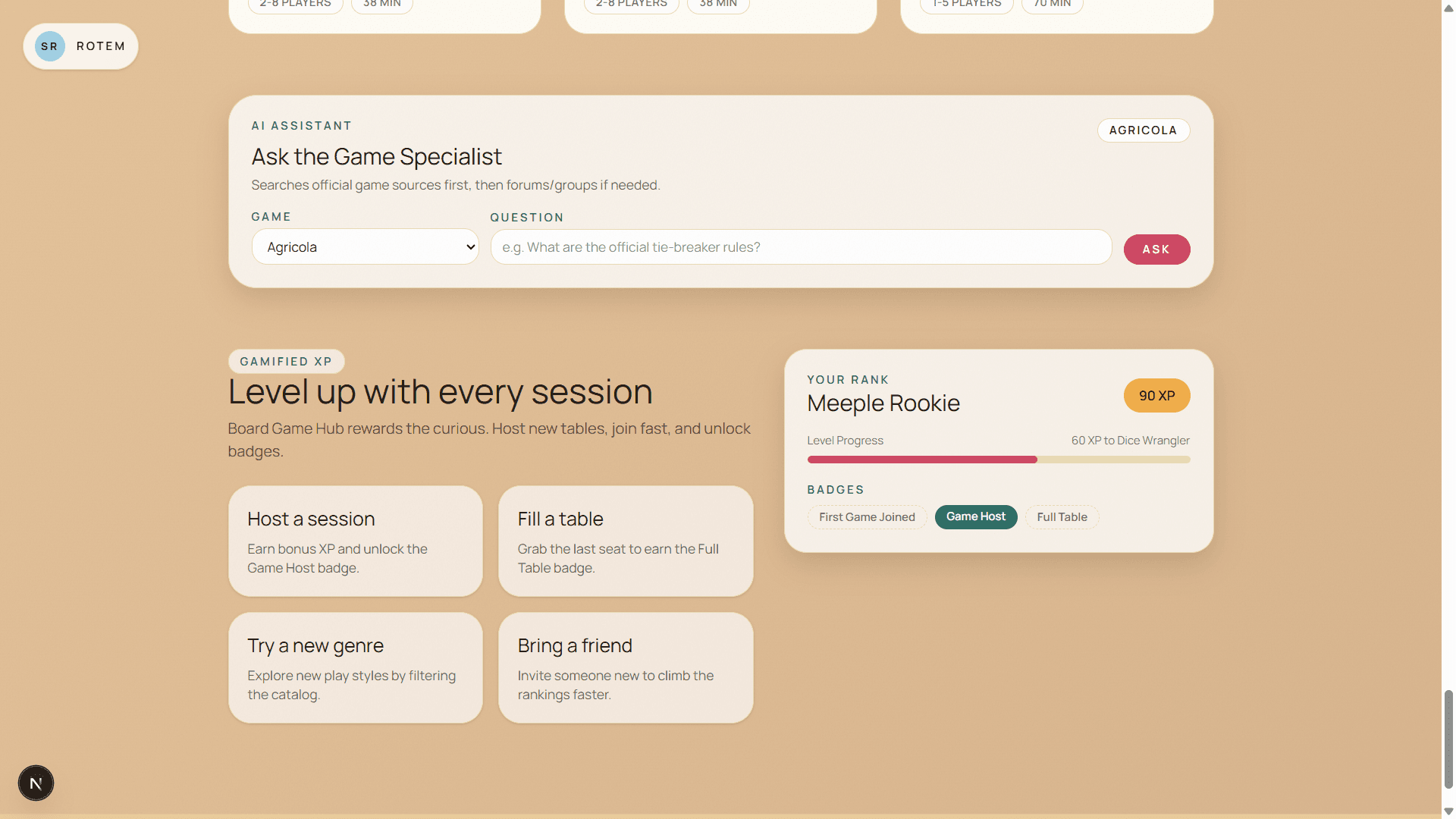Open the Host a session card
This screenshot has width=1456, height=819.
click(355, 541)
